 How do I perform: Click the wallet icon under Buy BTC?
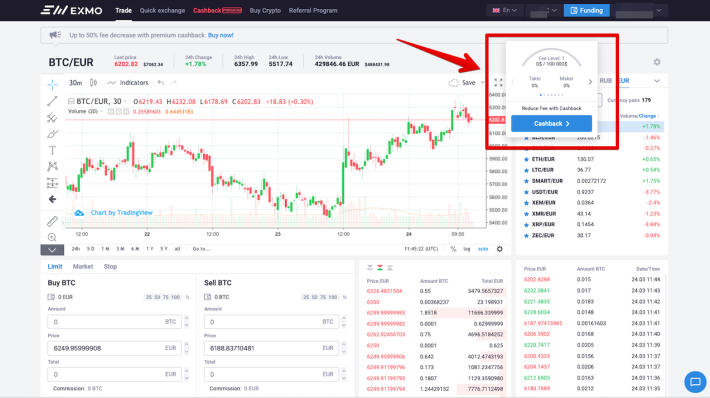point(51,297)
